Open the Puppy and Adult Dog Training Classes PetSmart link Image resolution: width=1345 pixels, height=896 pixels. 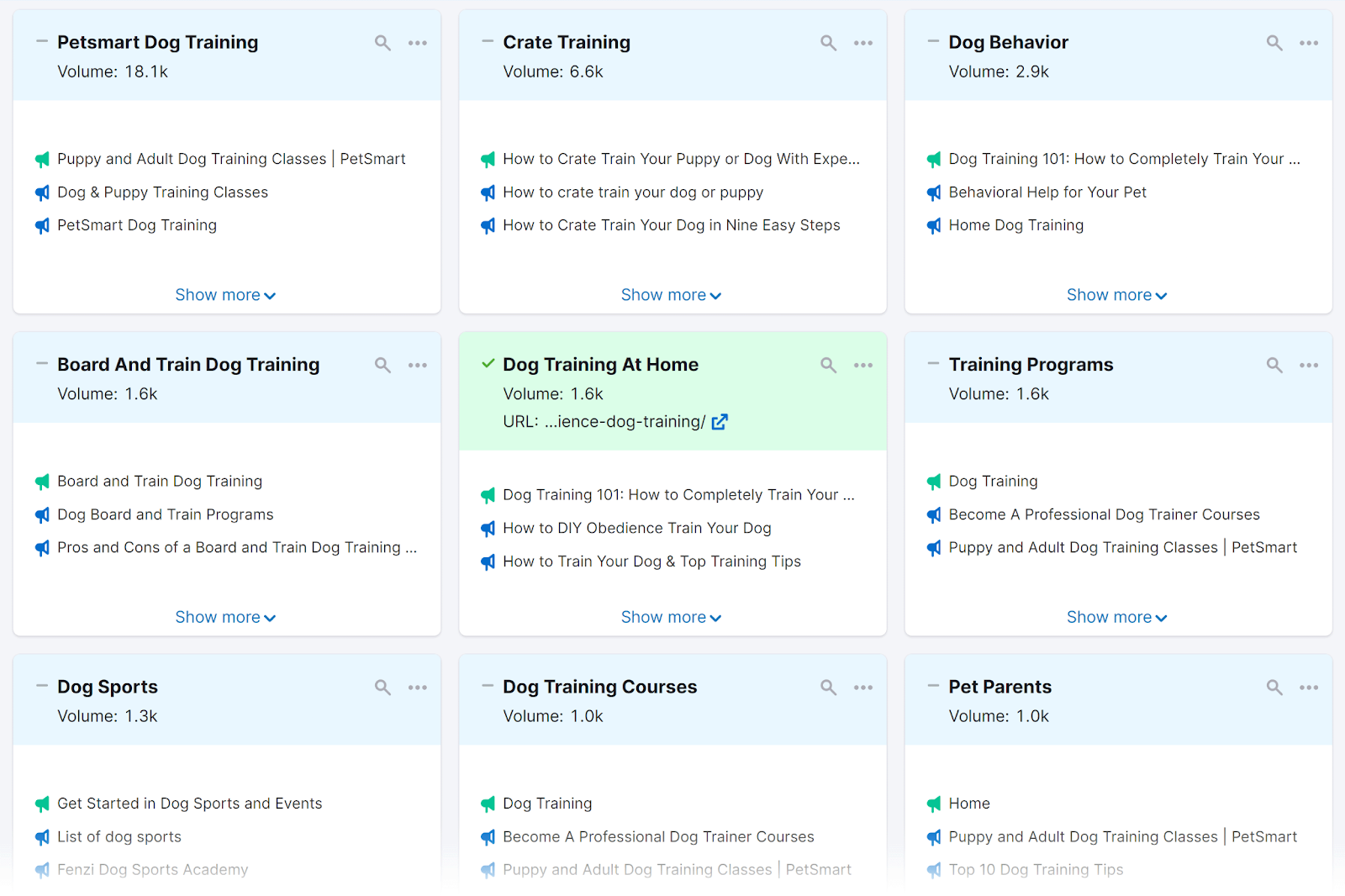click(232, 159)
